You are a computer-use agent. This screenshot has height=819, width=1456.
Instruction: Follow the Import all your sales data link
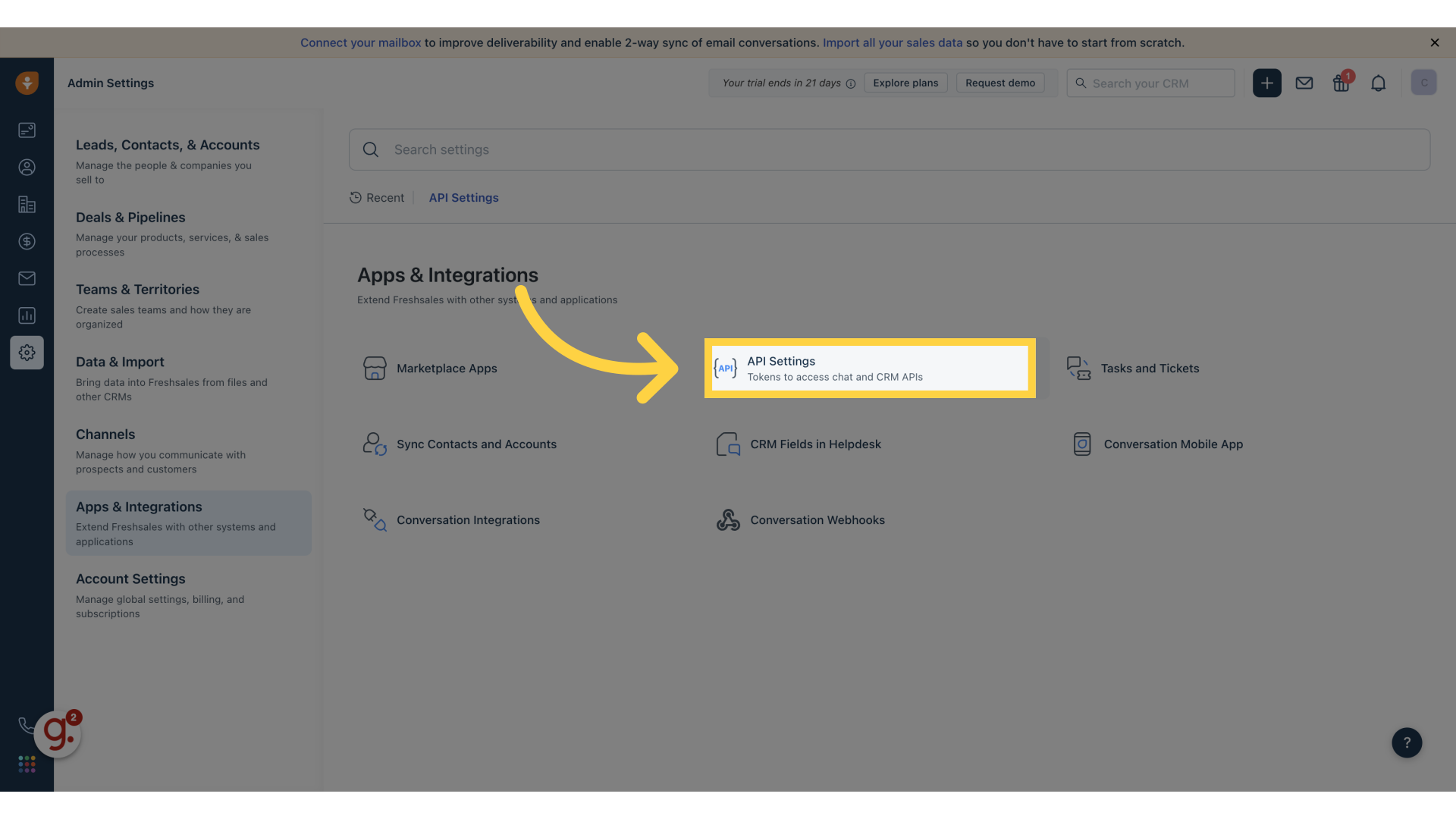tap(893, 42)
